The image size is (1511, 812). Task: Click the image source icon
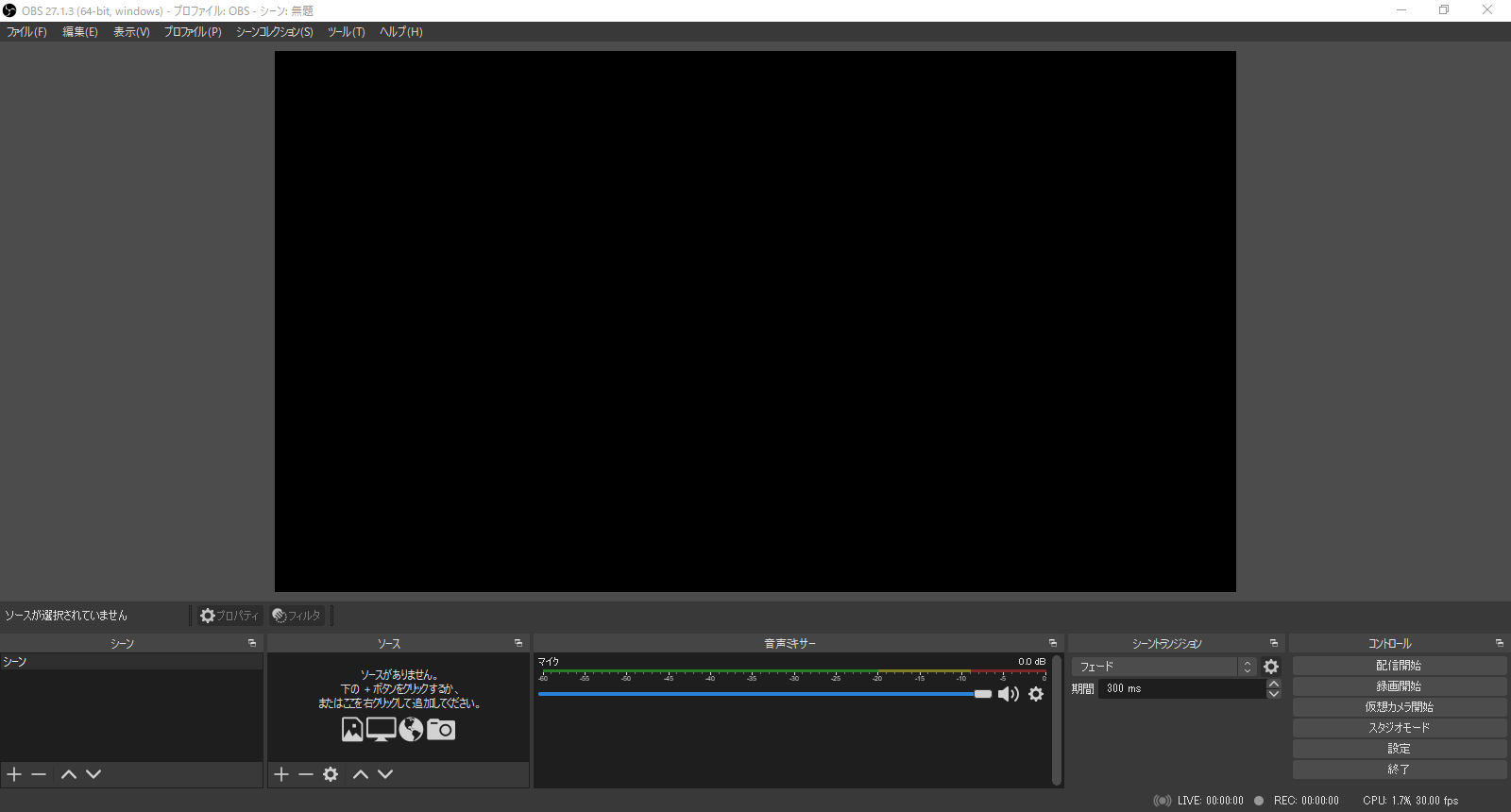click(352, 729)
